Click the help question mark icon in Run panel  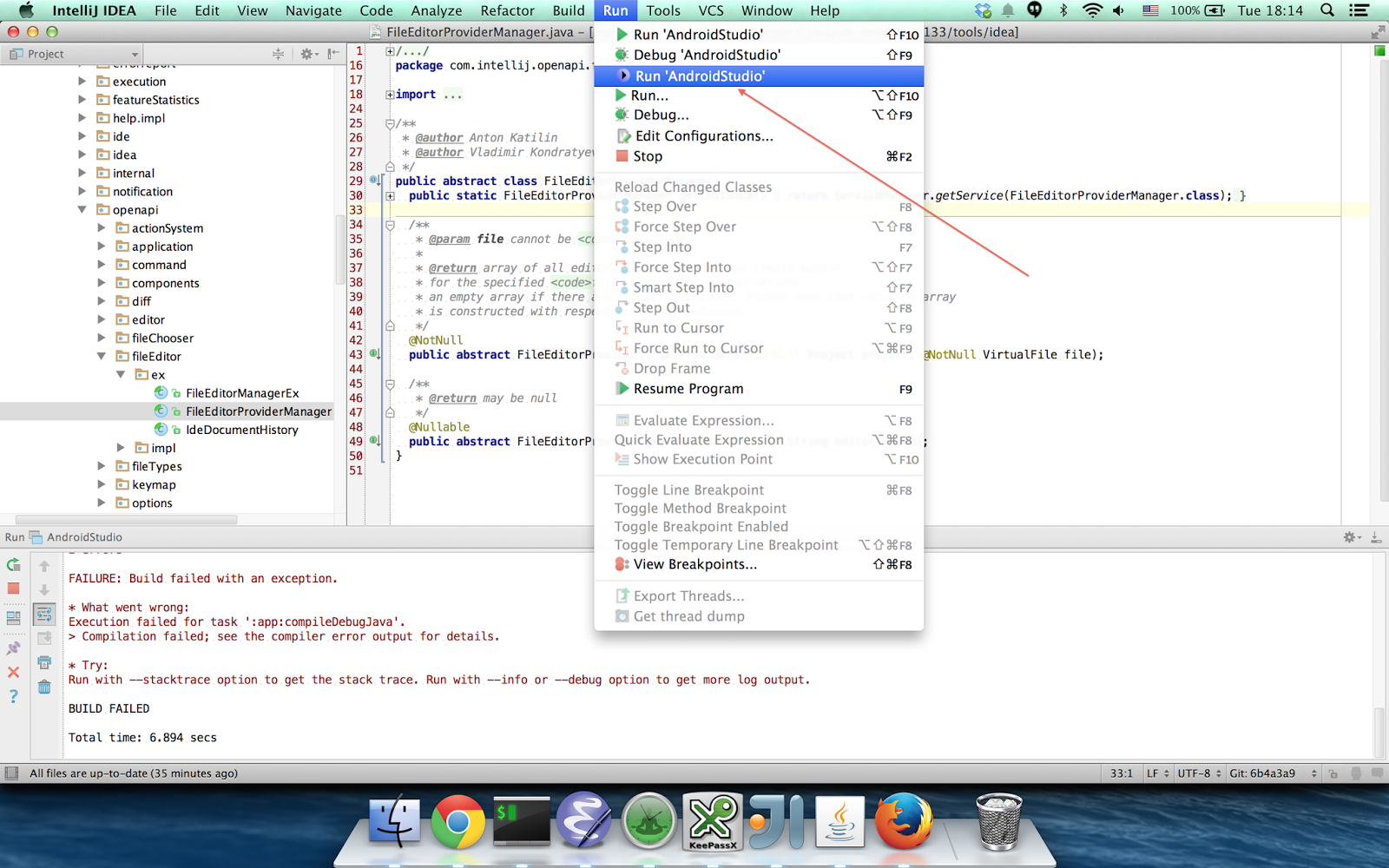(13, 697)
